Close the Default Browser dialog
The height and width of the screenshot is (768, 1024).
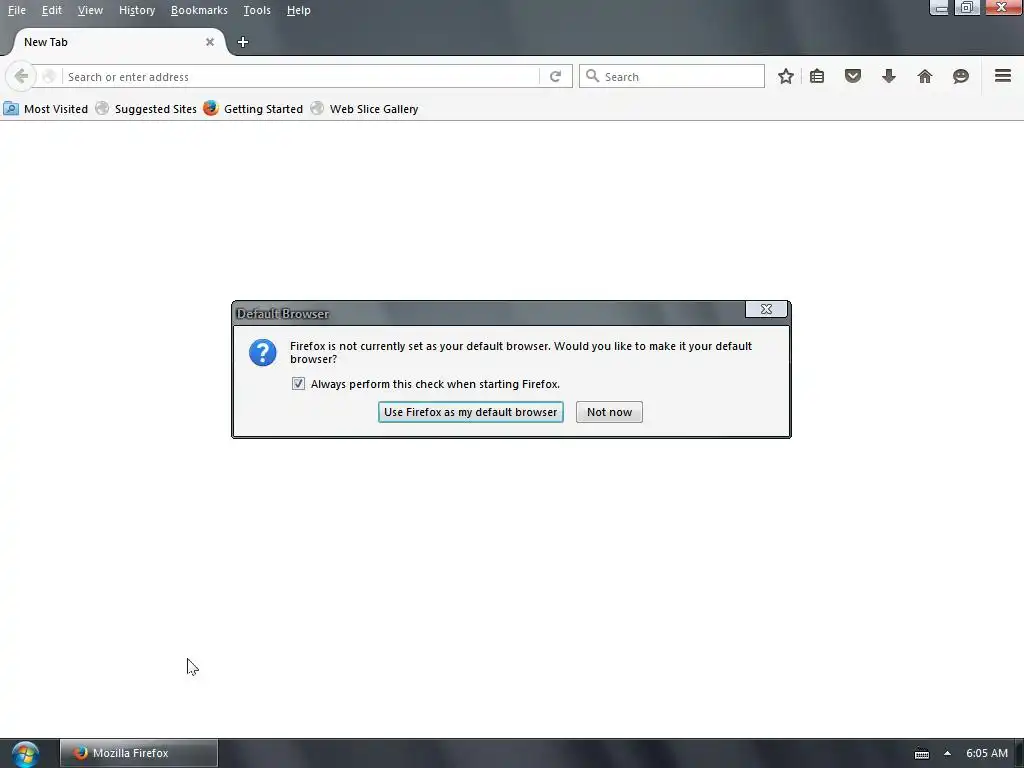(766, 309)
